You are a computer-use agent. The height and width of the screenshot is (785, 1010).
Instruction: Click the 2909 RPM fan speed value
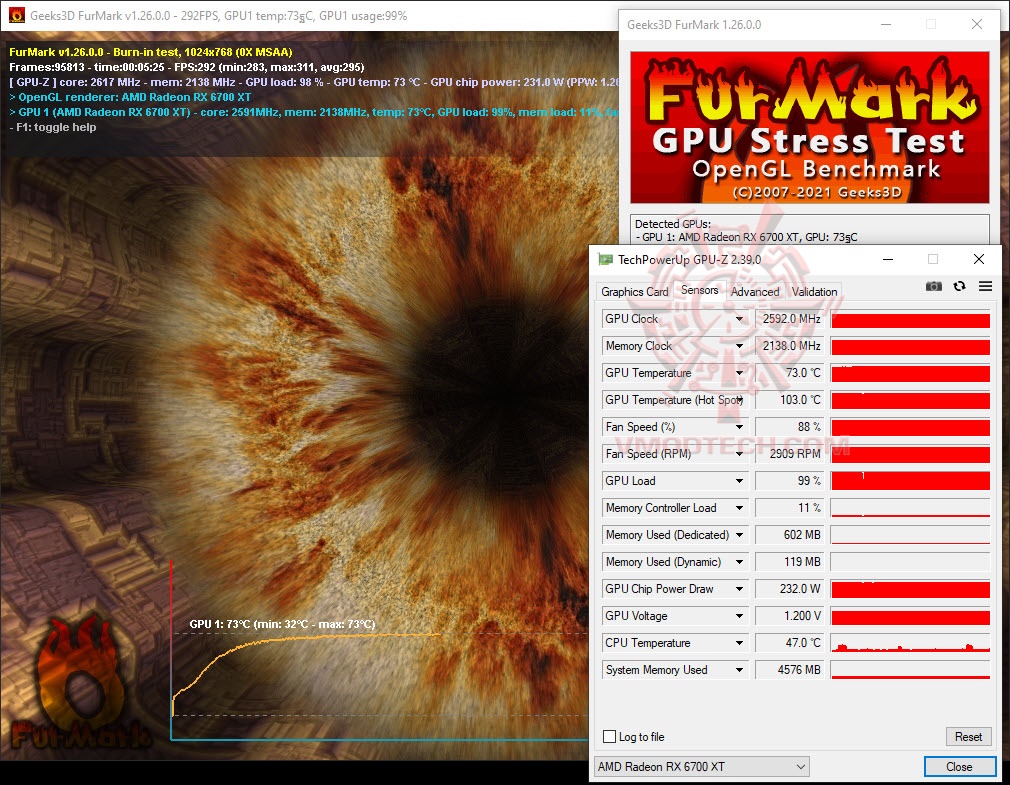coord(789,454)
